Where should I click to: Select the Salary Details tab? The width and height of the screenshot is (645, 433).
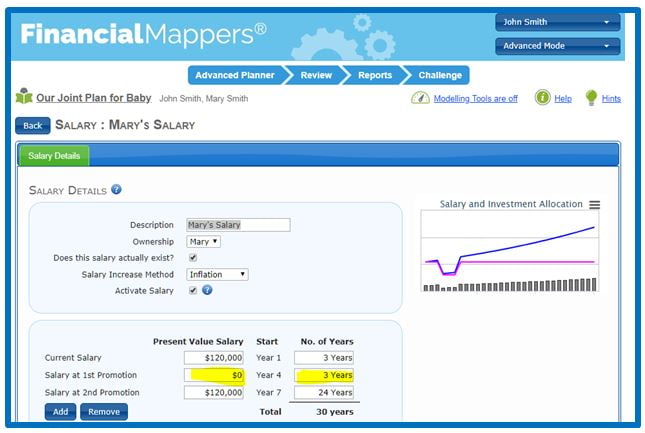coord(54,156)
